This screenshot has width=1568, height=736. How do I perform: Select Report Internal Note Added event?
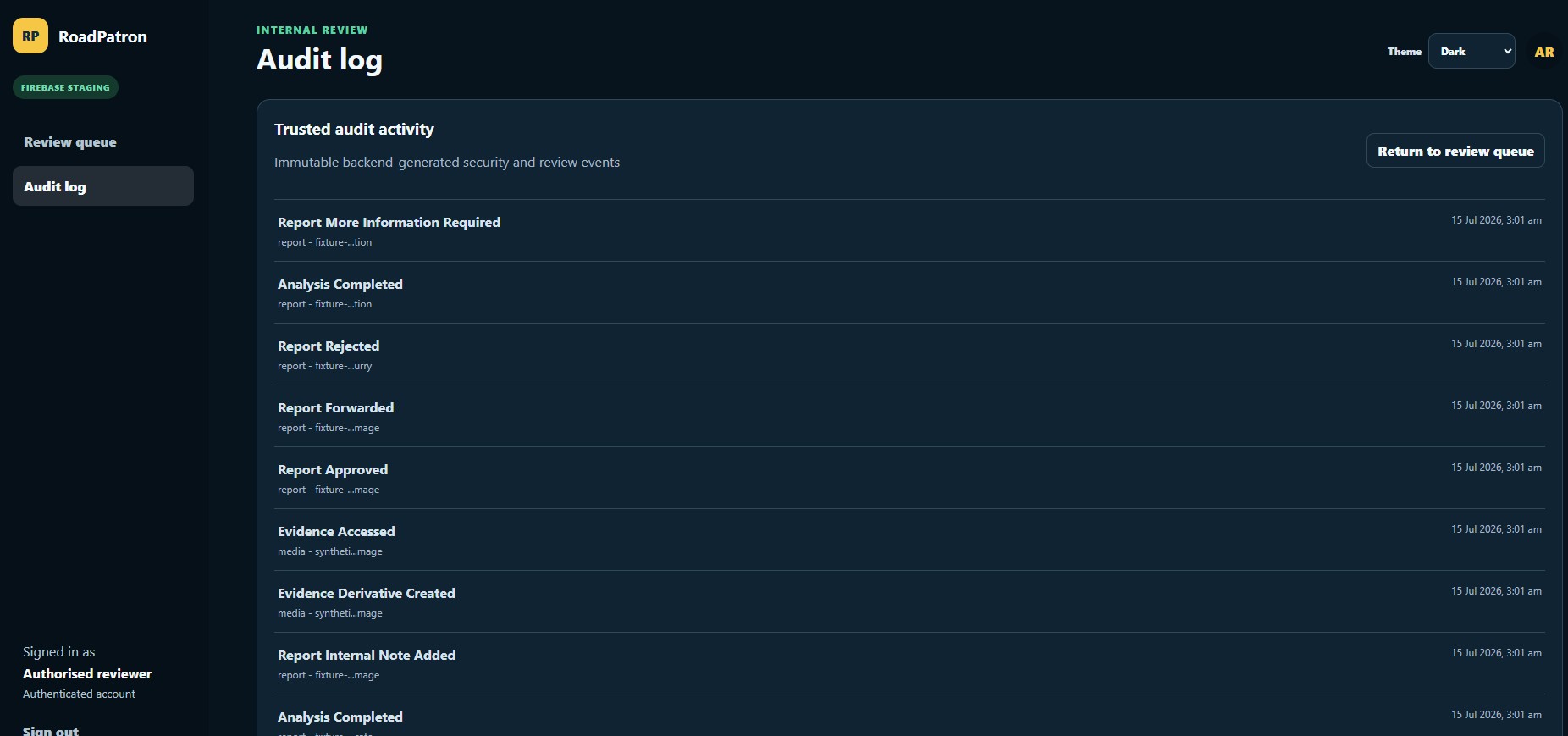pyautogui.click(x=909, y=663)
